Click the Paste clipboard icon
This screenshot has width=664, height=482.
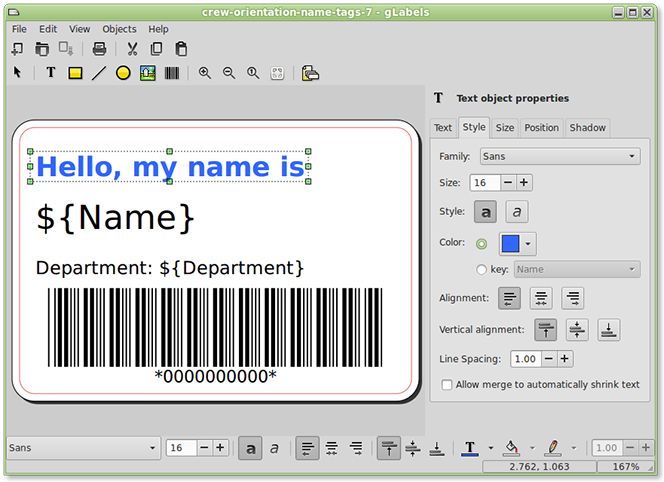click(x=181, y=49)
